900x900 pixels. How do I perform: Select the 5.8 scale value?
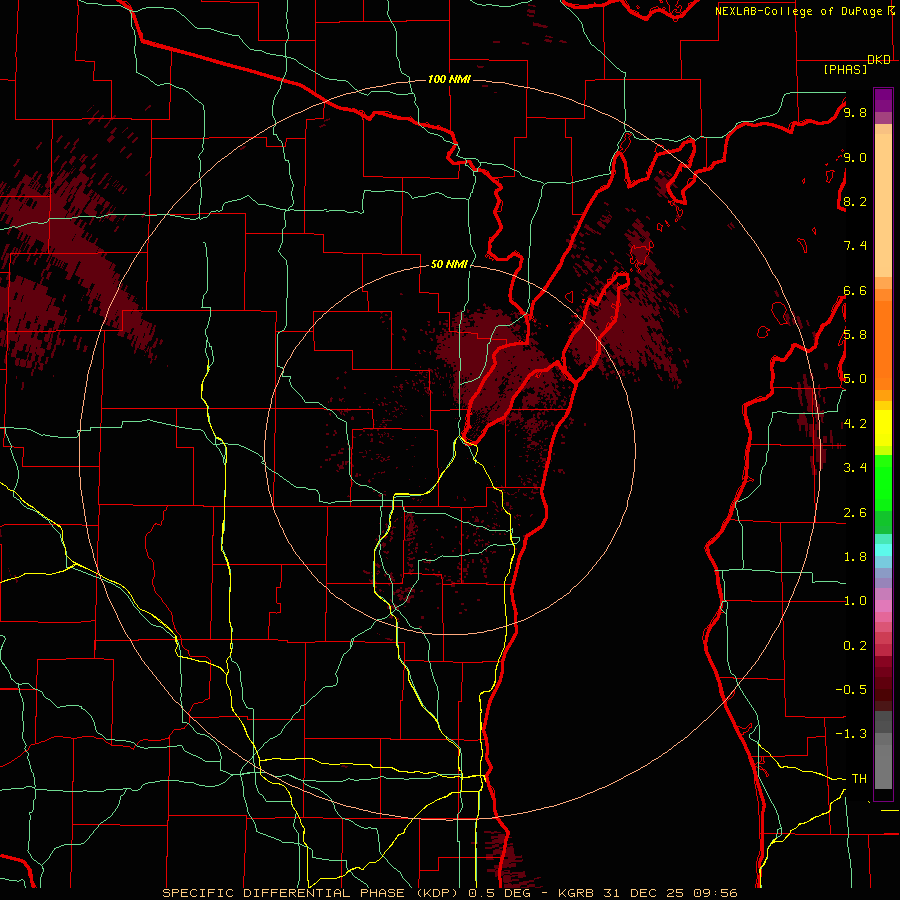(855, 335)
